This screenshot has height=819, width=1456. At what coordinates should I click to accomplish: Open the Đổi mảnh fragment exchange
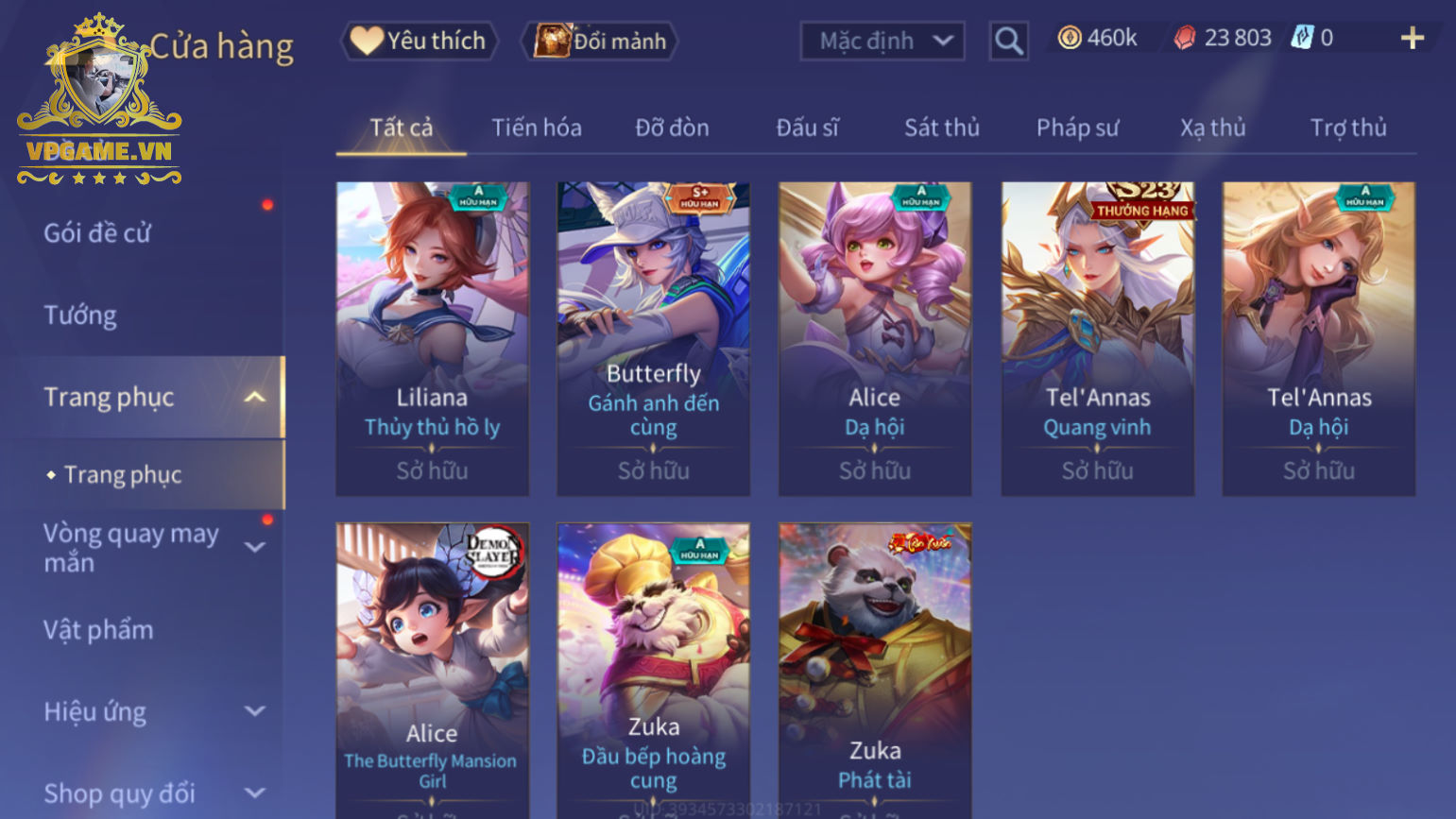pos(600,41)
